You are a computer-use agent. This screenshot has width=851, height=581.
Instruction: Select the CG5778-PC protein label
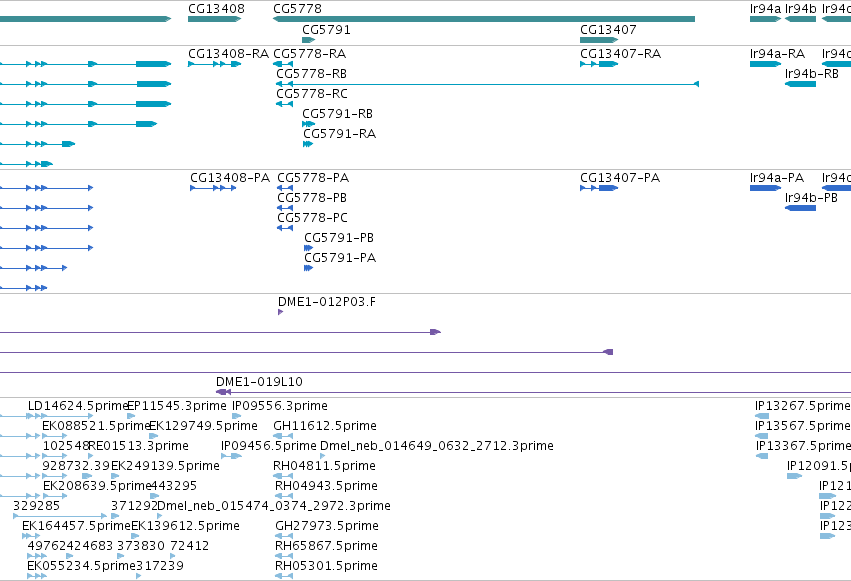pyautogui.click(x=312, y=218)
